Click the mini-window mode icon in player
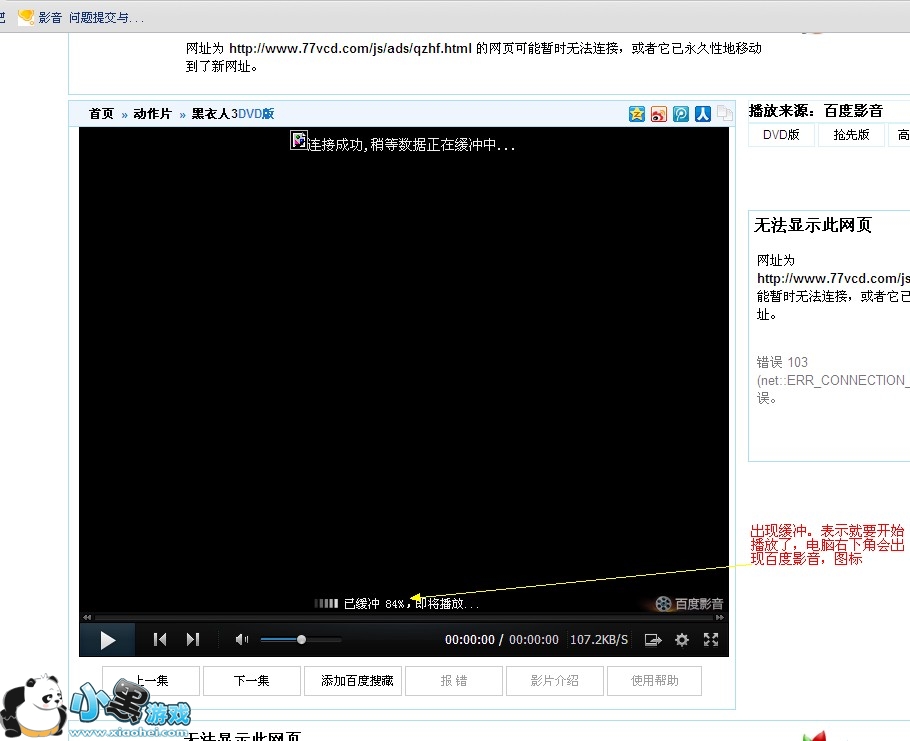This screenshot has width=910, height=741. click(653, 640)
